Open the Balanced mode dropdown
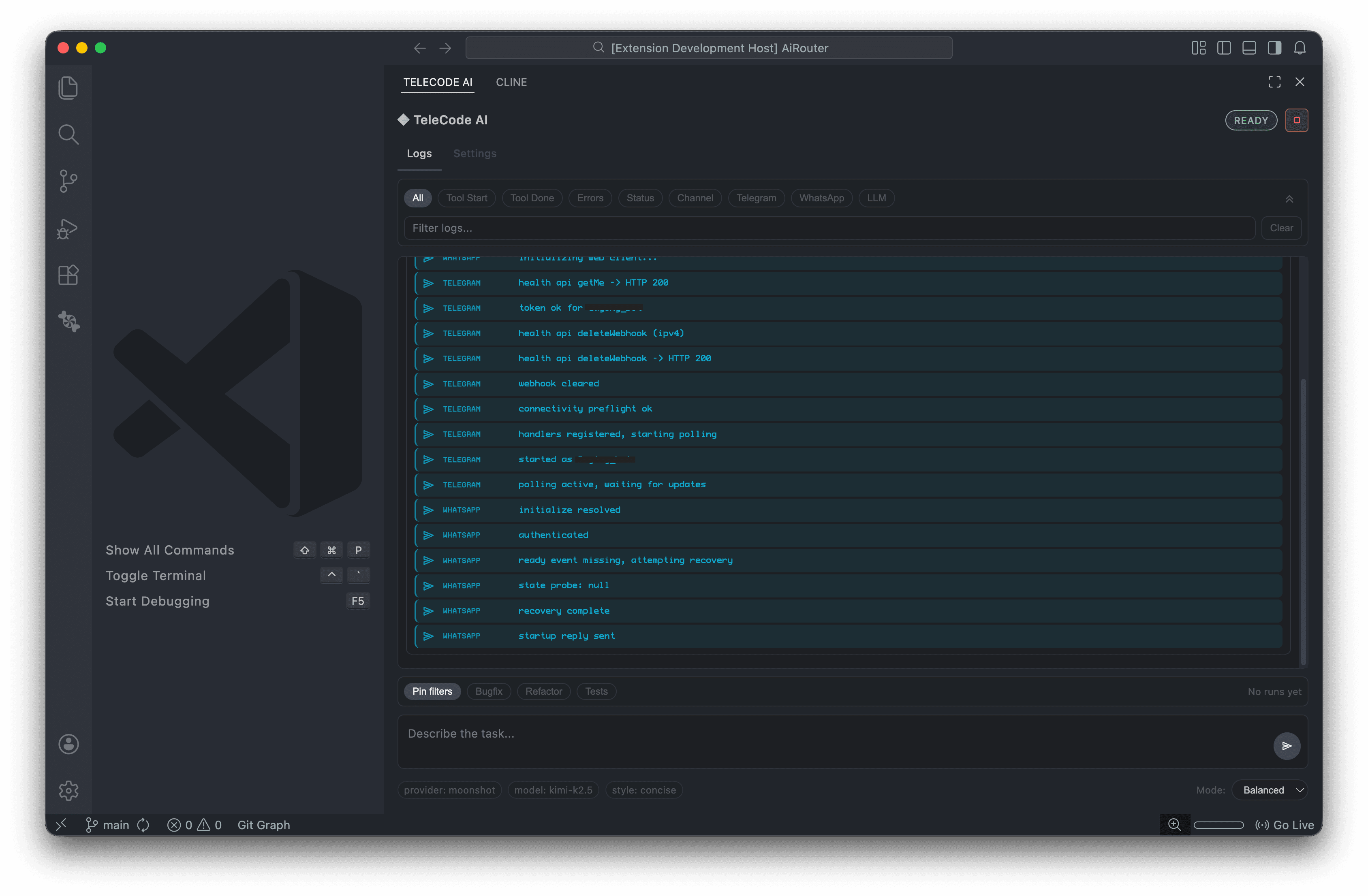Image resolution: width=1368 pixels, height=896 pixels. [x=1270, y=790]
